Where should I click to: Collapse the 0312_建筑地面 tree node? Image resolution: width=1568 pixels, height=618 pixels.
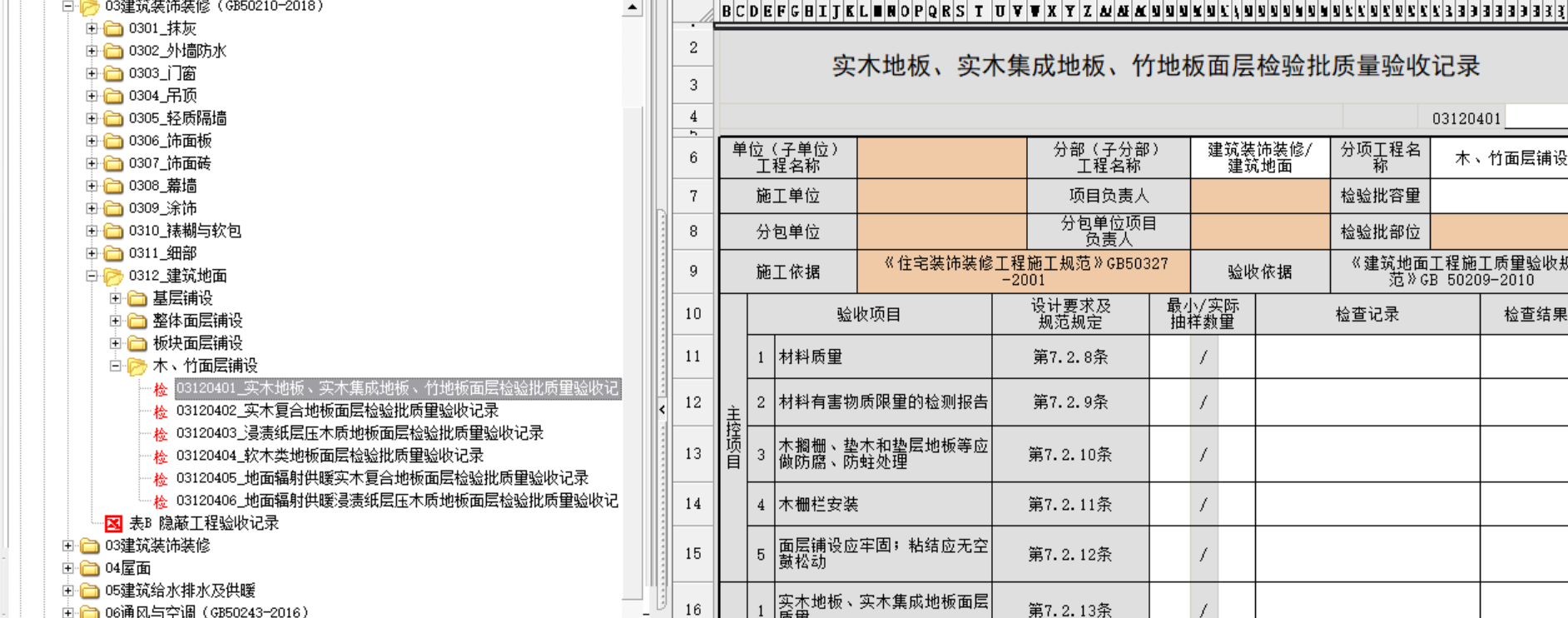(92, 276)
